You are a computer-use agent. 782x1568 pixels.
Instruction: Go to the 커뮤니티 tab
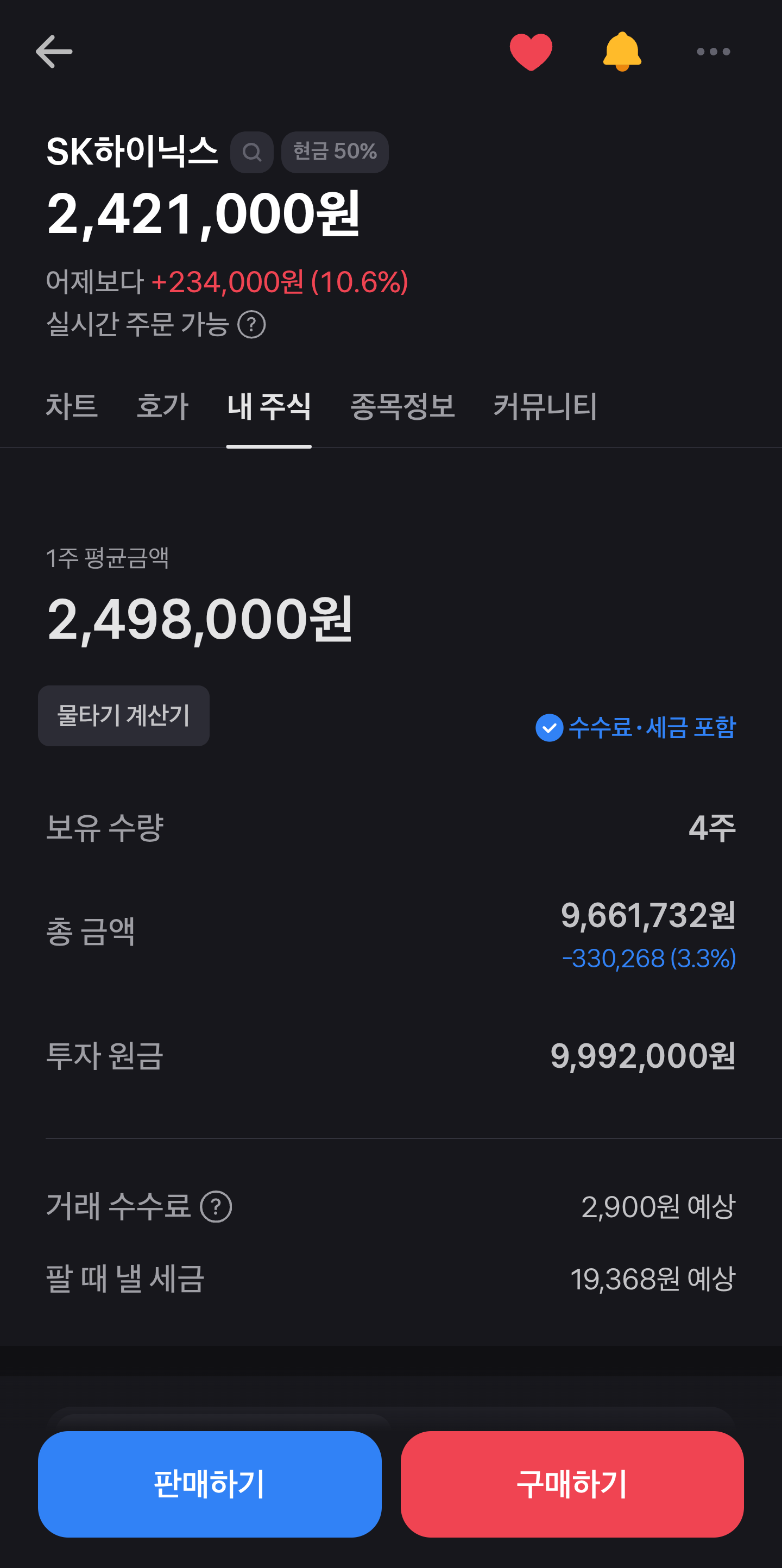click(x=545, y=406)
